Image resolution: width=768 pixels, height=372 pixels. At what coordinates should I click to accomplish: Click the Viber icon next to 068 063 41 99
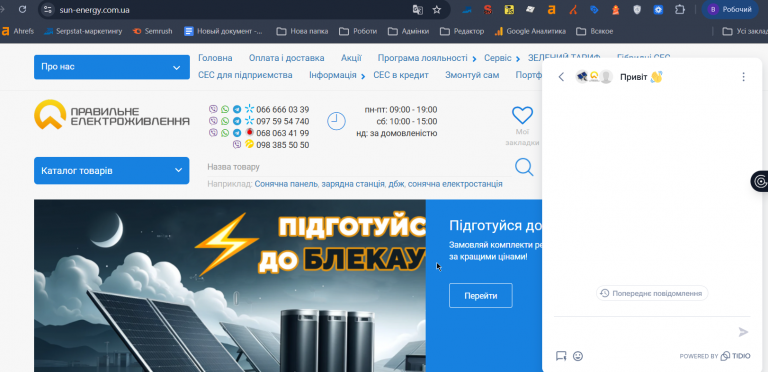pos(213,133)
